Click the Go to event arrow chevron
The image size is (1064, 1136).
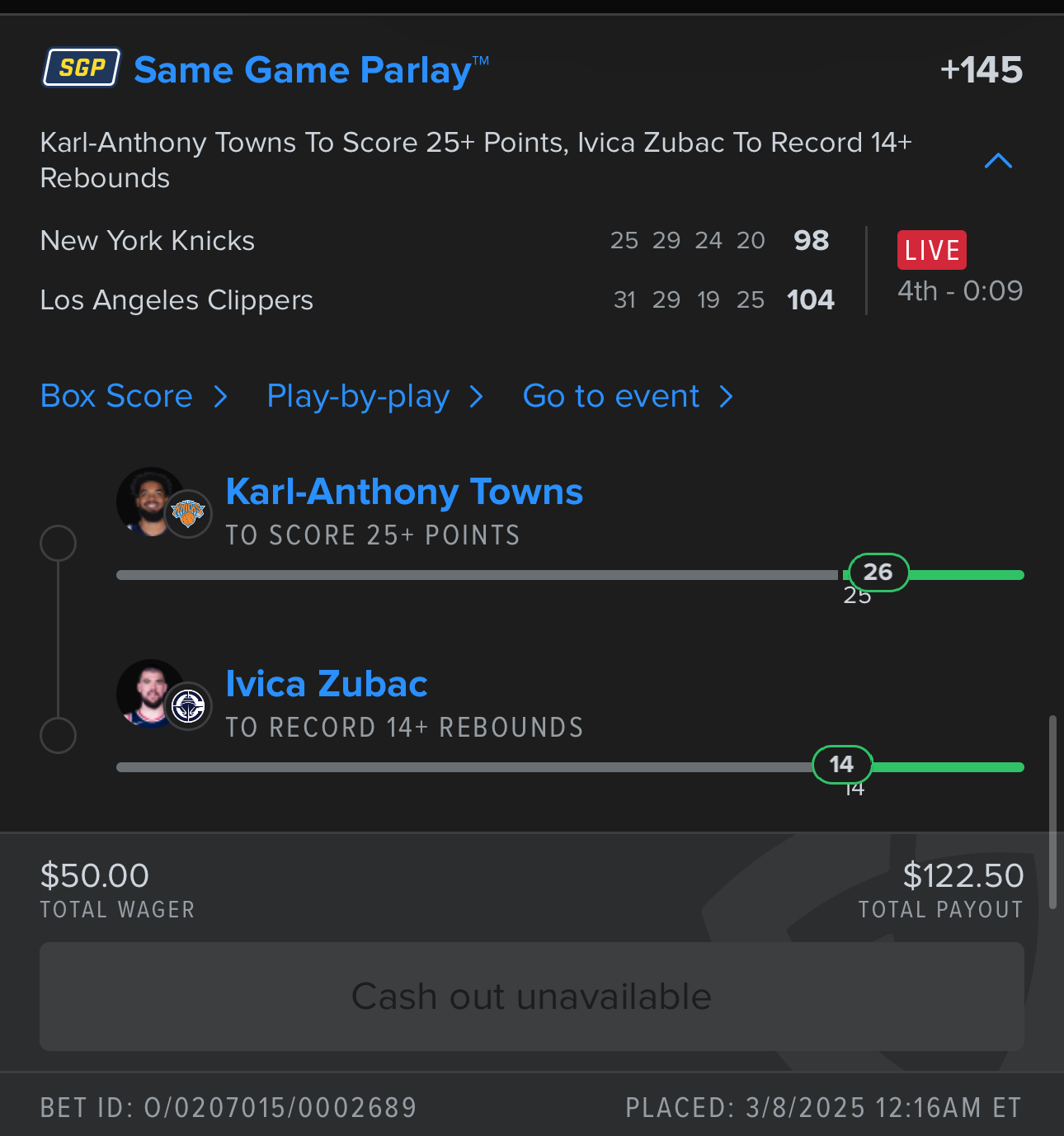726,397
